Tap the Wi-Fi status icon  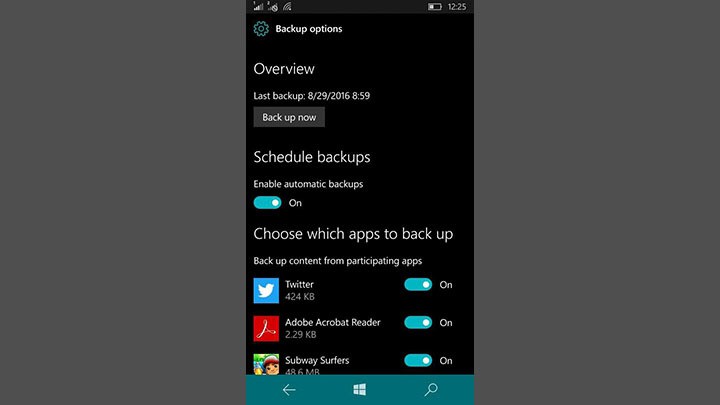pos(287,6)
